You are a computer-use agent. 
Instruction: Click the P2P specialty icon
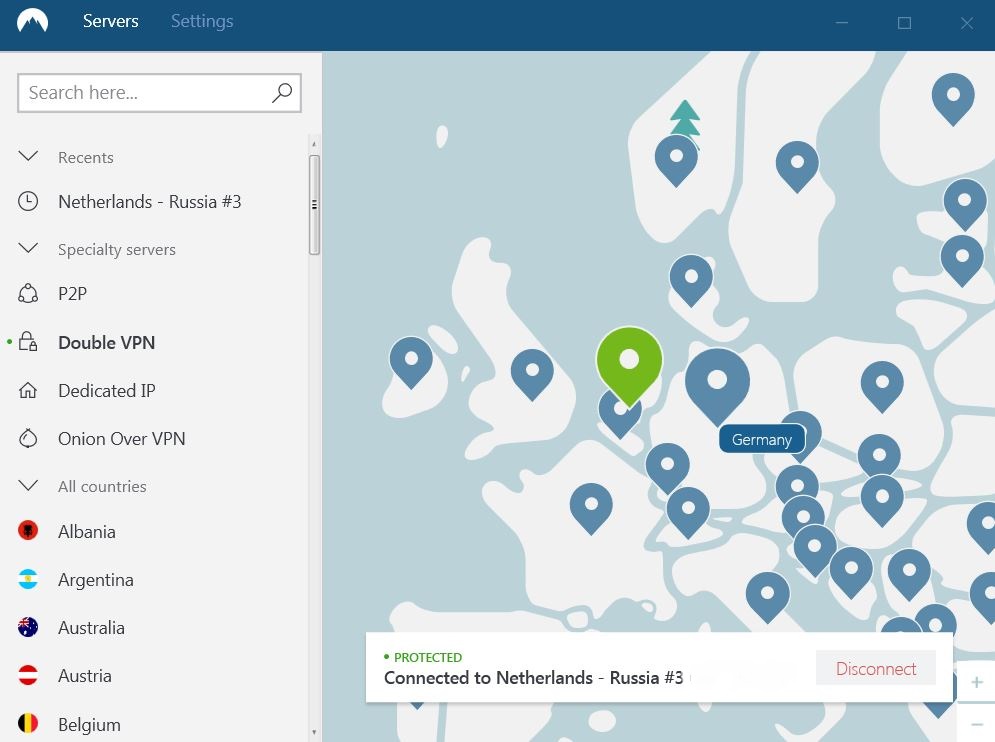28,294
